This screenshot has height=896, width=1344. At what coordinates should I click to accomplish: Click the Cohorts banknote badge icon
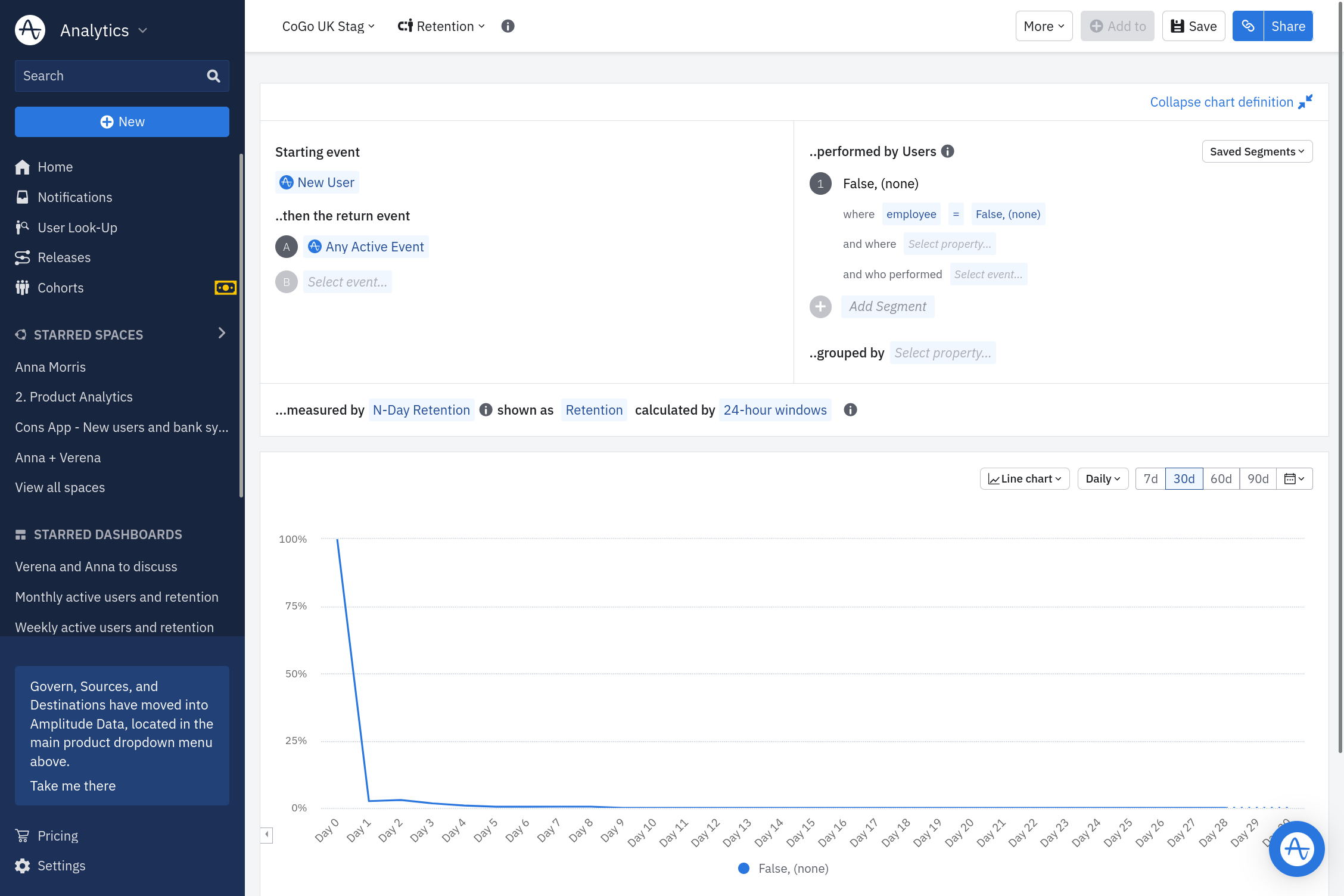[x=225, y=288]
